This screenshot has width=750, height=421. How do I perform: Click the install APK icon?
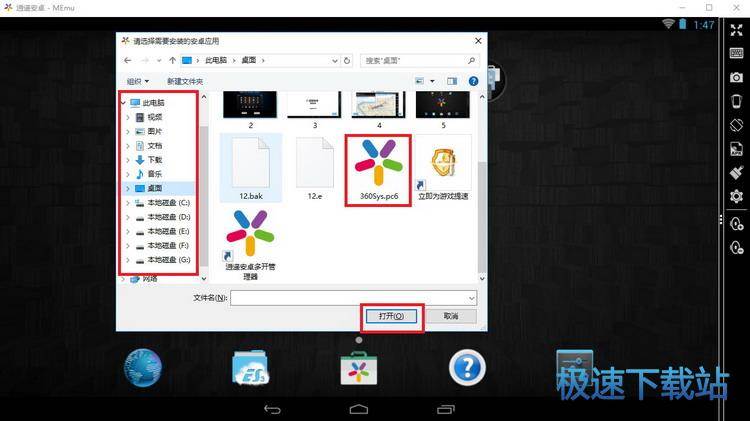(x=737, y=149)
